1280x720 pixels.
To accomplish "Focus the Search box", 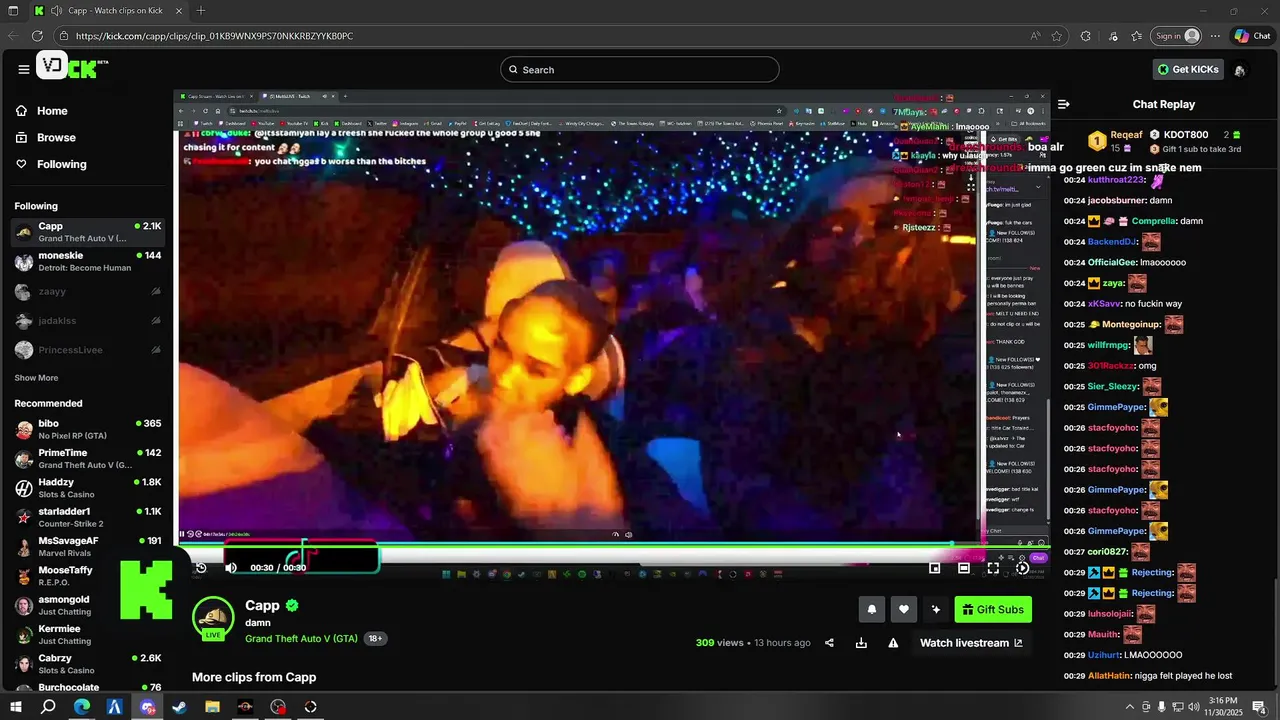I will (x=640, y=69).
